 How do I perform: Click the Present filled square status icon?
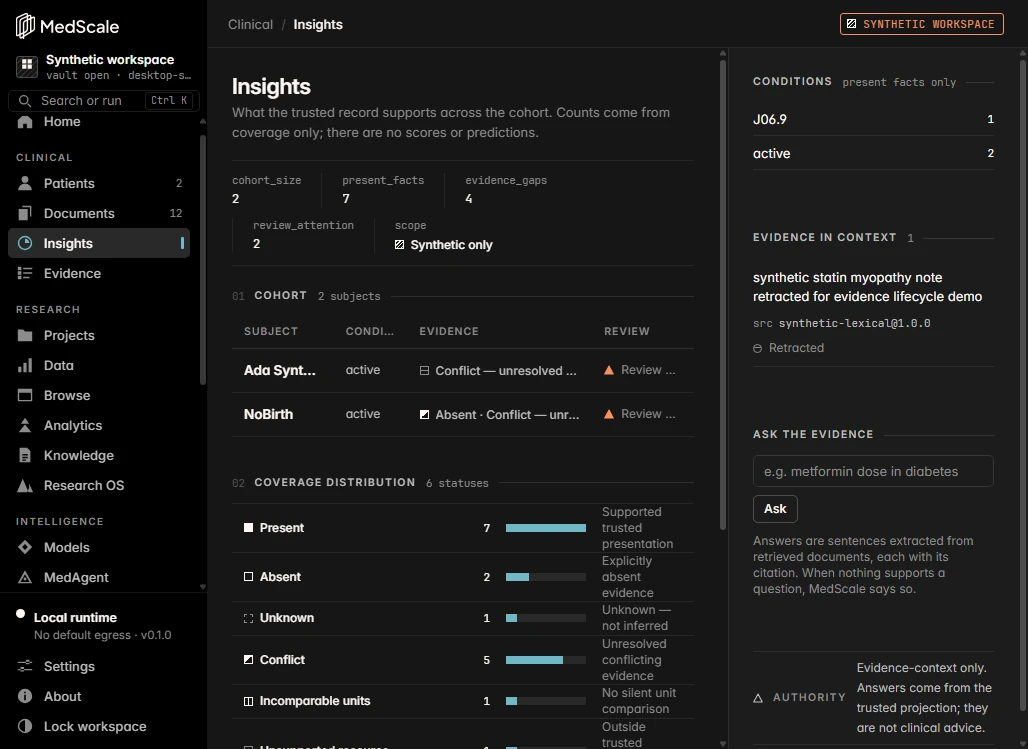[248, 528]
